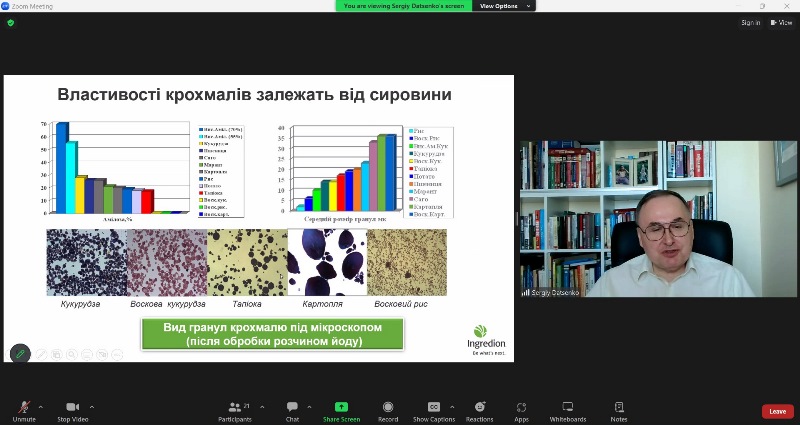This screenshot has height=425, width=800.
Task: Maximize the Zoom Meeting window
Action: (762, 6)
